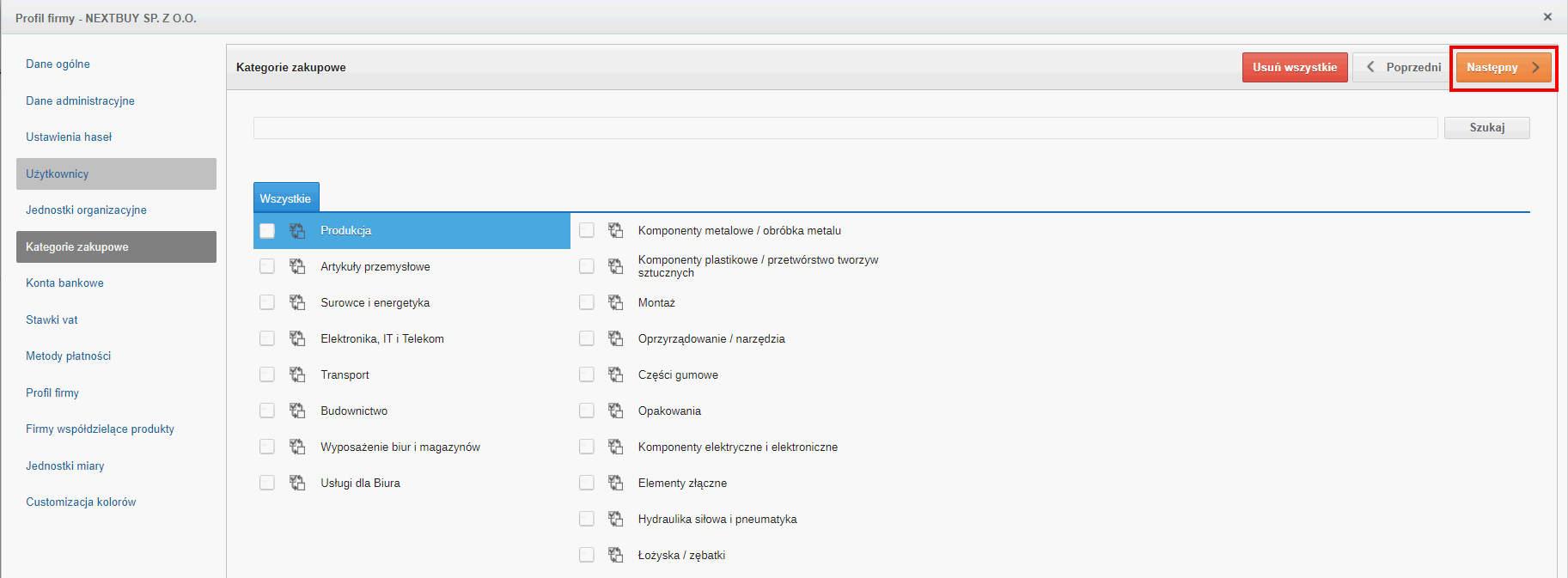Click the icon next to Elementy złączne

(615, 484)
